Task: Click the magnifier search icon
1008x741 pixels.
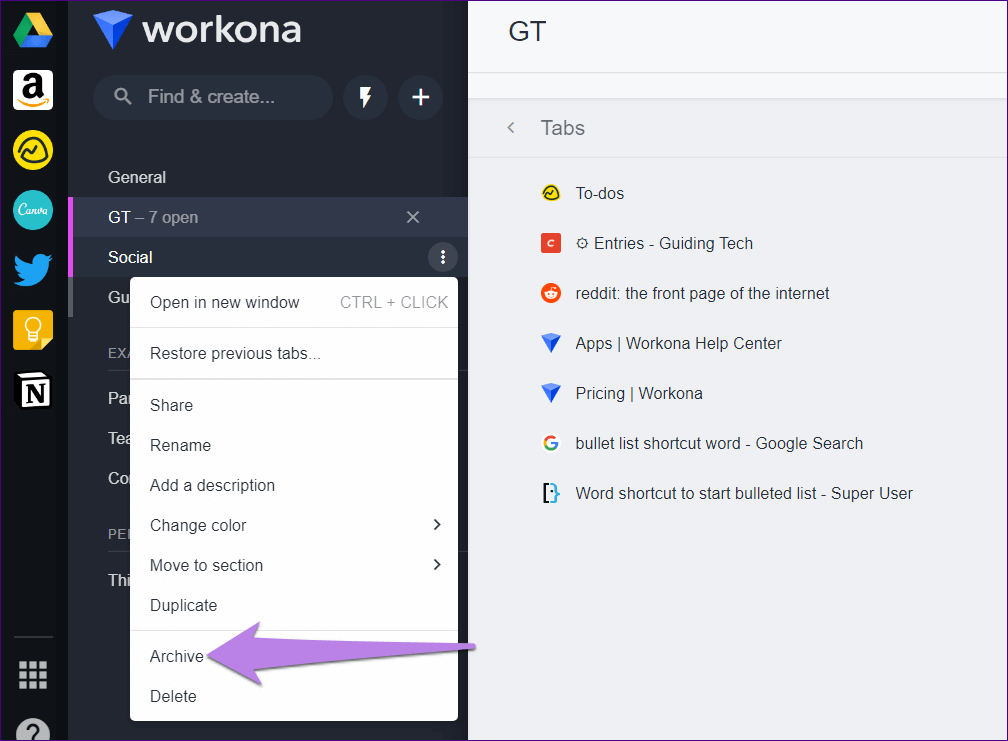Action: click(123, 96)
